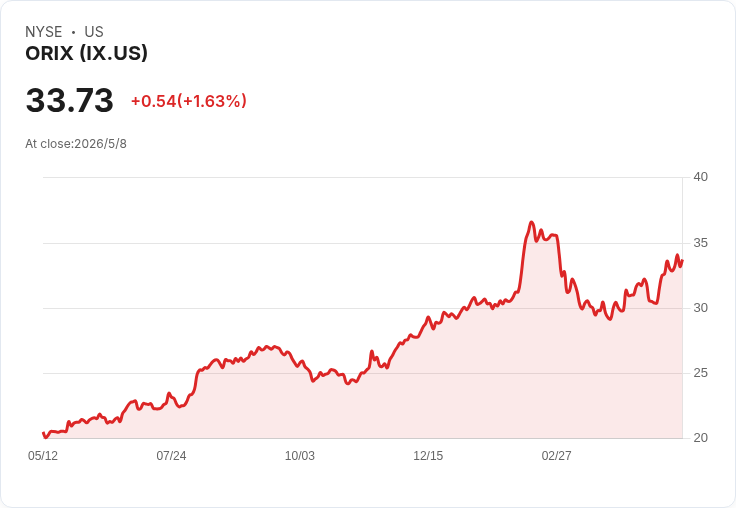Click the NYSE exchange label
The height and width of the screenshot is (508, 736).
pos(44,32)
